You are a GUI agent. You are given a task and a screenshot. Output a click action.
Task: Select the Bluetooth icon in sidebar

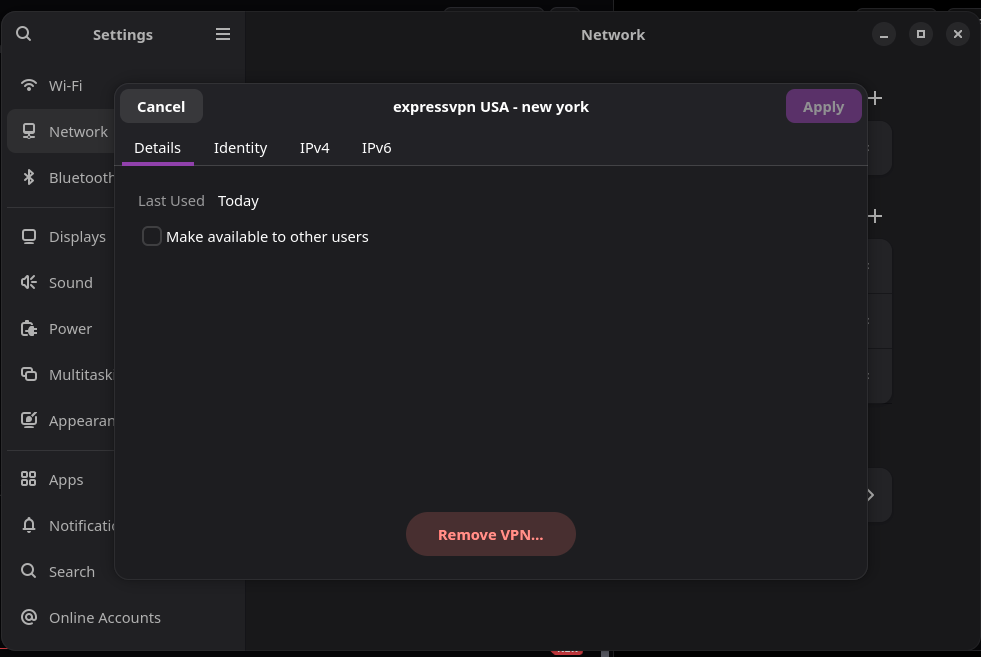29,178
